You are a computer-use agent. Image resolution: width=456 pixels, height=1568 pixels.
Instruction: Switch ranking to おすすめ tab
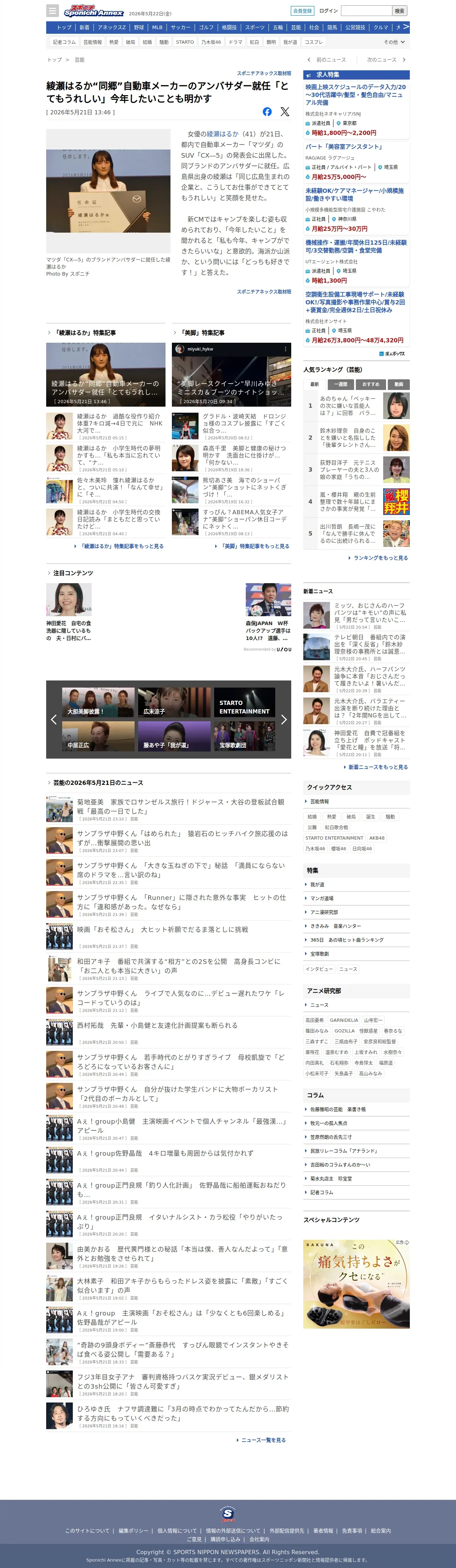(x=371, y=385)
